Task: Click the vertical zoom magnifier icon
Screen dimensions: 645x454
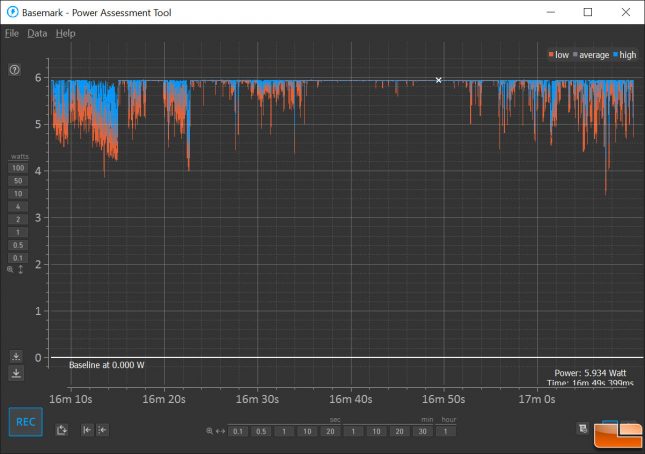Action: coord(10,270)
